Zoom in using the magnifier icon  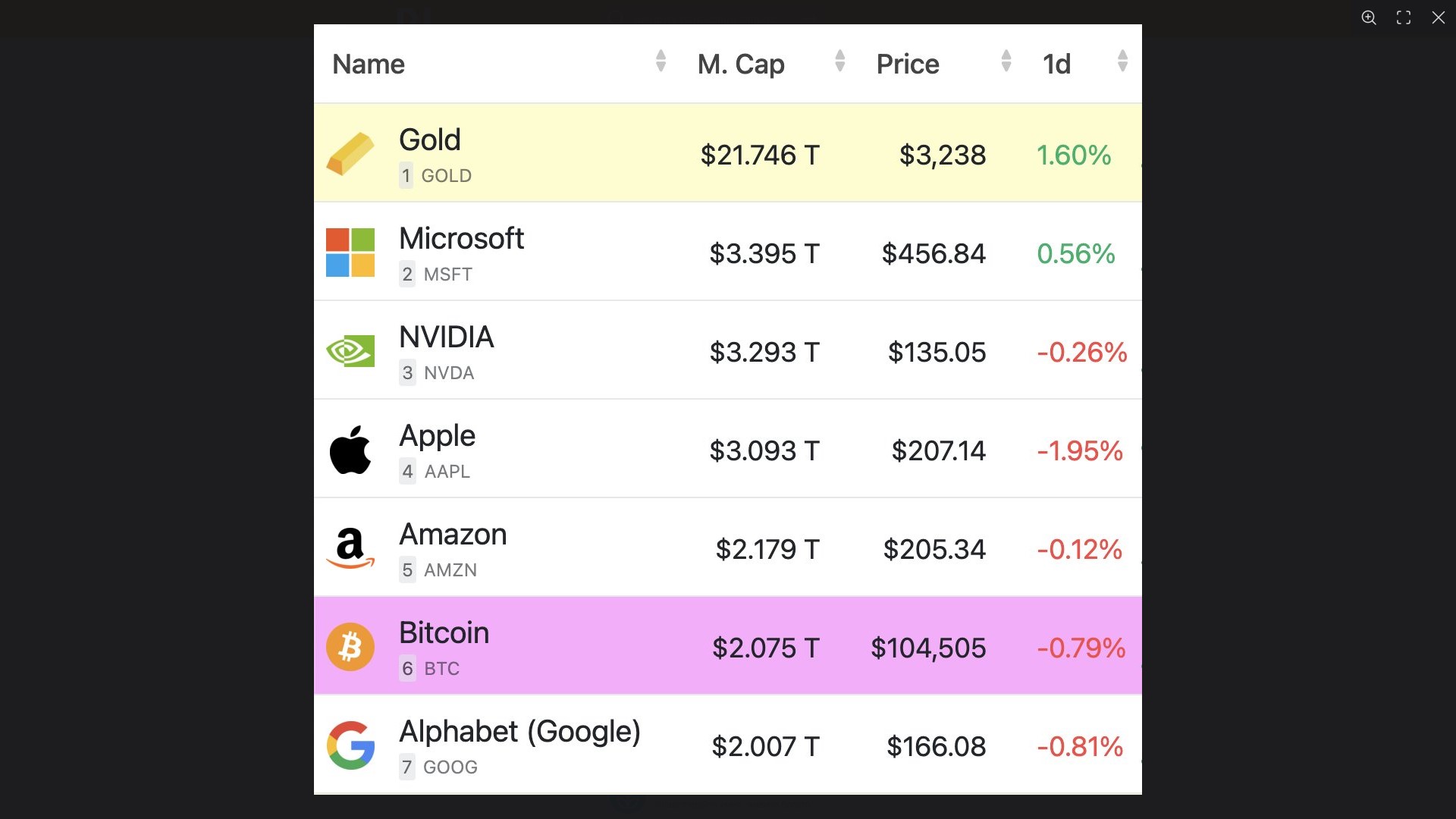click(x=1369, y=17)
